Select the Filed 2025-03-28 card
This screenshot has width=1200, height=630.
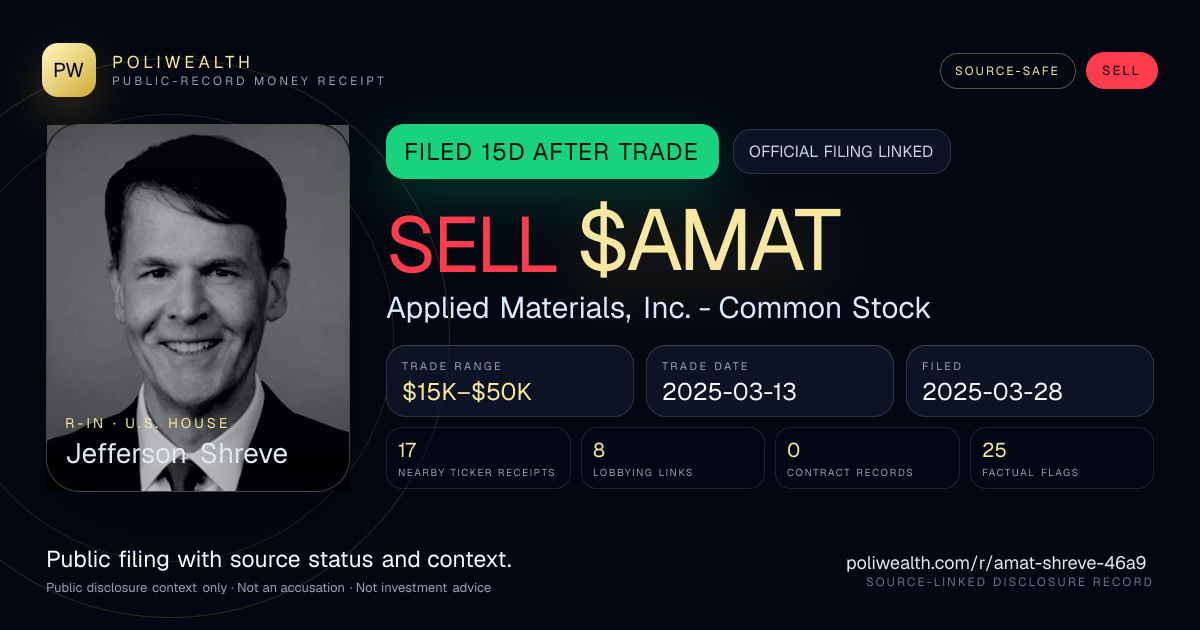tap(1030, 381)
